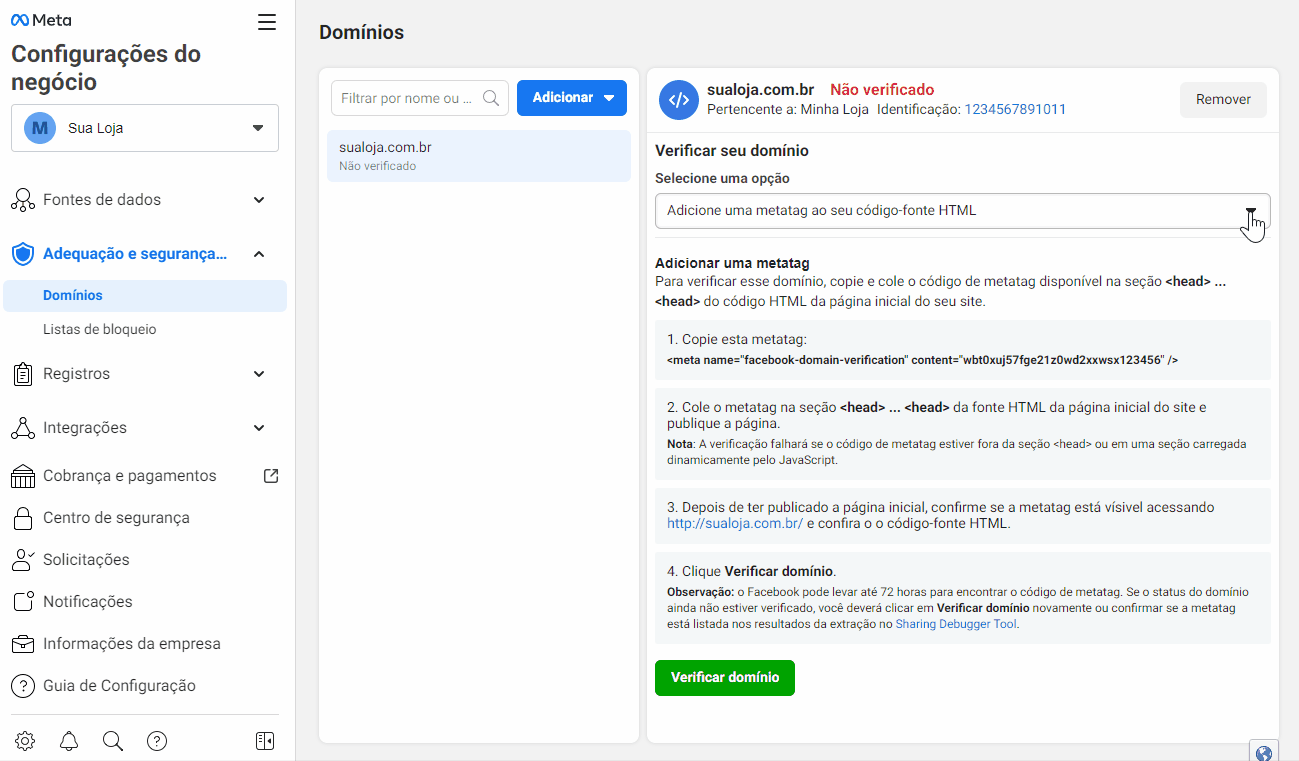The height and width of the screenshot is (761, 1299).
Task: Open the Adicionar dropdown button
Action: coord(572,98)
